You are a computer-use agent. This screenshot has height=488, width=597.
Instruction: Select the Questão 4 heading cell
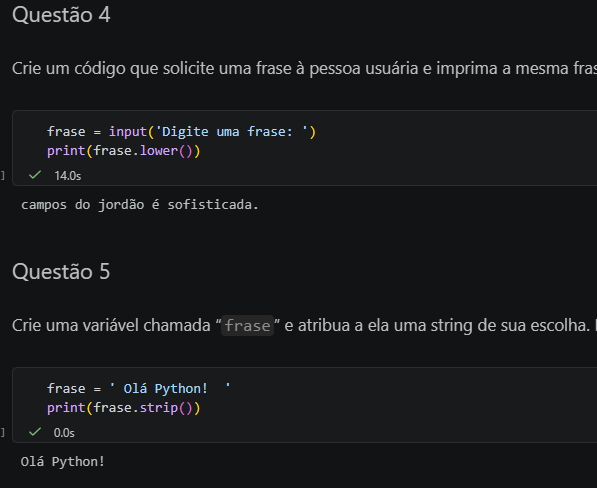[x=61, y=15]
